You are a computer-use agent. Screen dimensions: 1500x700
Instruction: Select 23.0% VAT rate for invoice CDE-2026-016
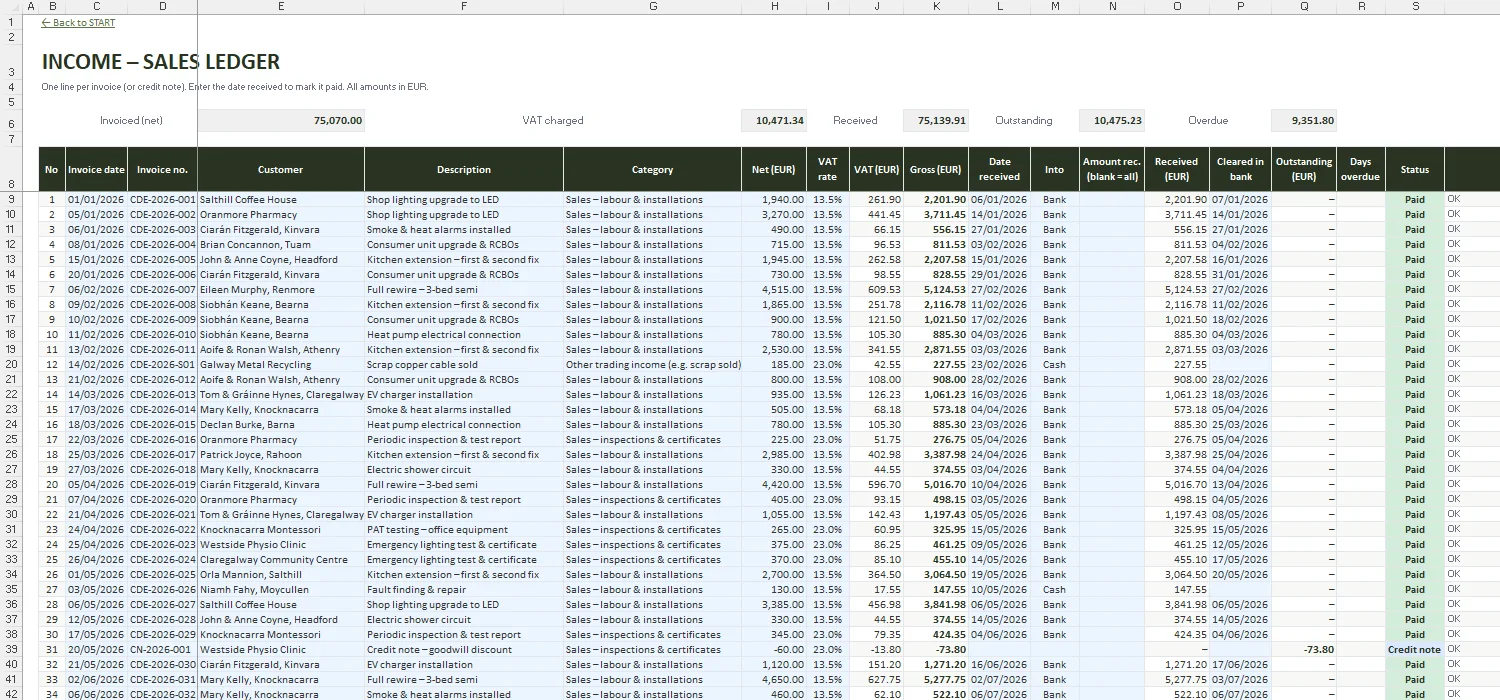828,440
